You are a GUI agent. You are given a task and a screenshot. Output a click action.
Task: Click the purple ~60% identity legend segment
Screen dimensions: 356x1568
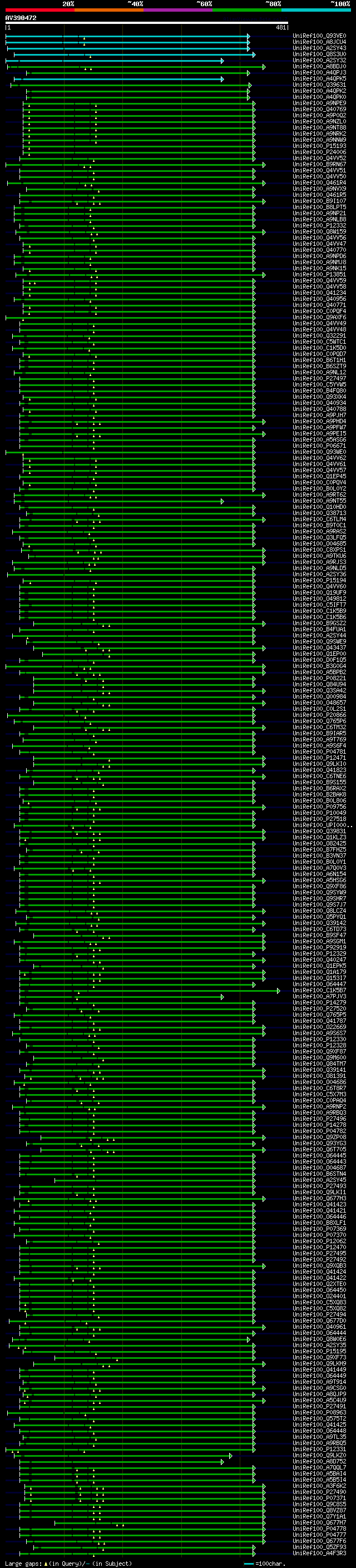tap(179, 10)
